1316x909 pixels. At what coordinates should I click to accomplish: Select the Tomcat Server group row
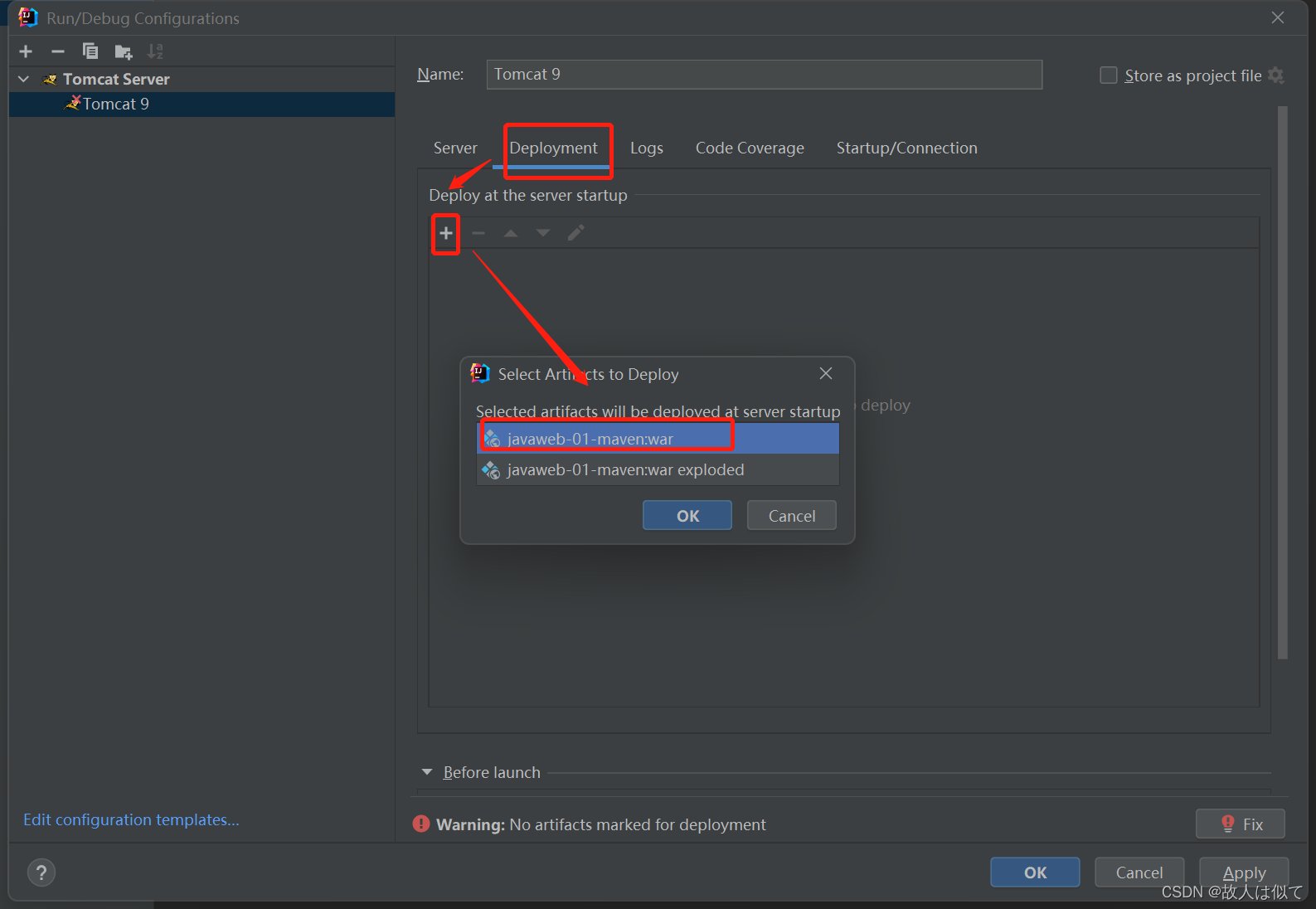pyautogui.click(x=202, y=79)
